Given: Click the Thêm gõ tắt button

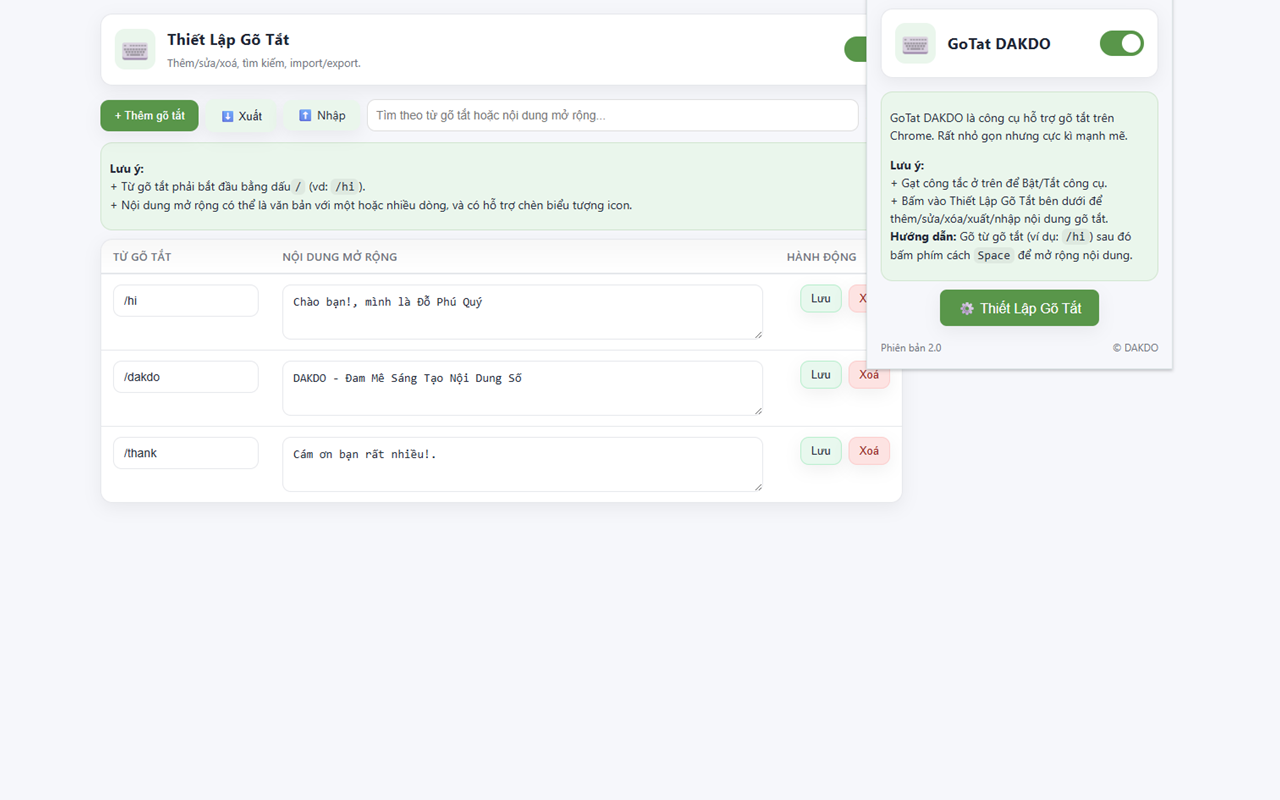Looking at the screenshot, I should (x=149, y=115).
